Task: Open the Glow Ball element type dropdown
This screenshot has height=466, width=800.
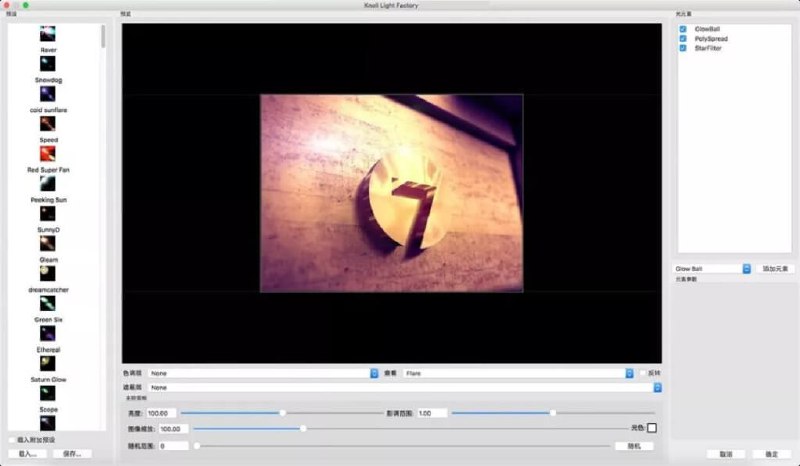Action: [712, 269]
